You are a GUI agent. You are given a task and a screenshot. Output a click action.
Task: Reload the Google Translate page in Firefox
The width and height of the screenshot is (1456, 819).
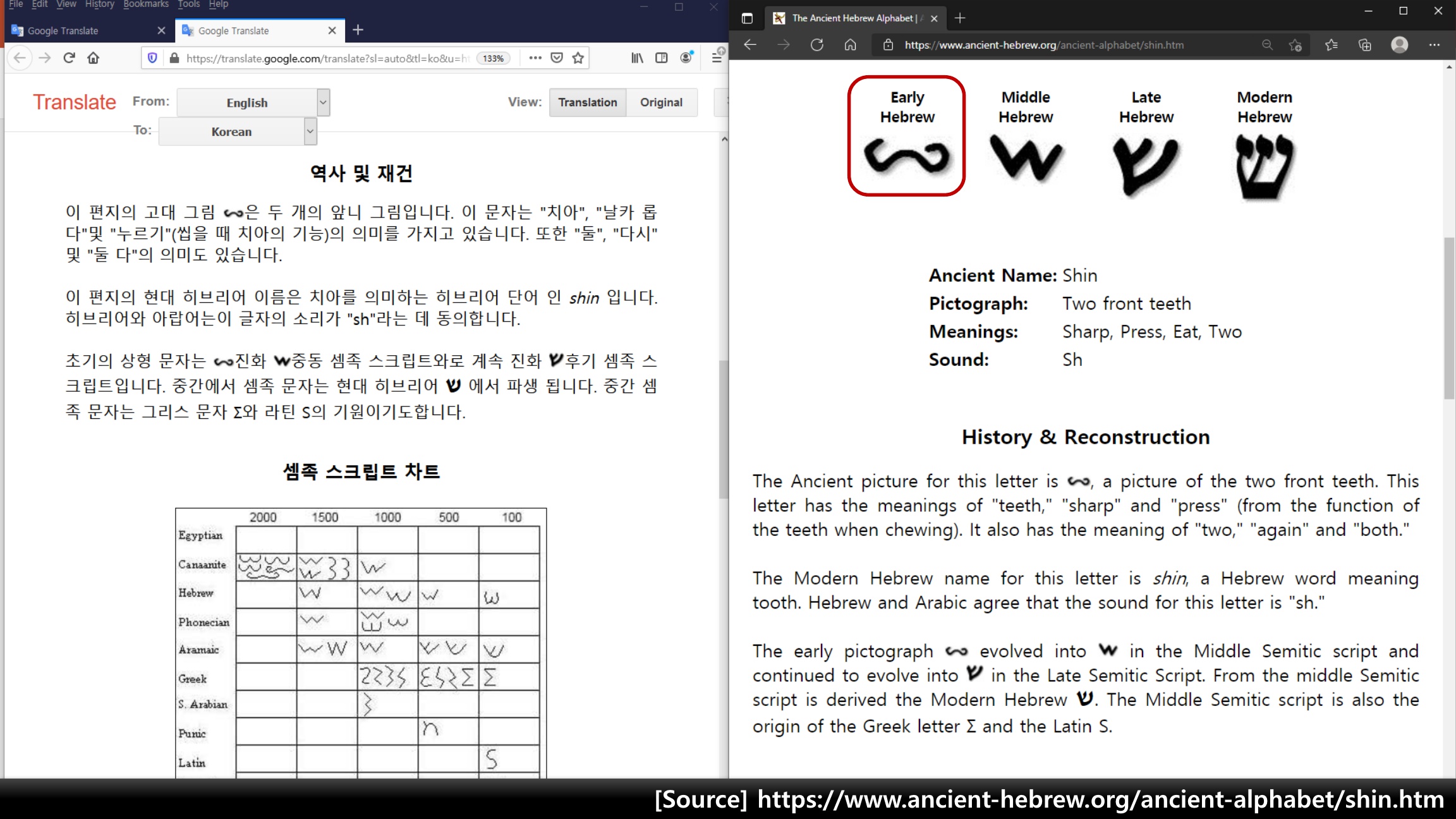69,58
